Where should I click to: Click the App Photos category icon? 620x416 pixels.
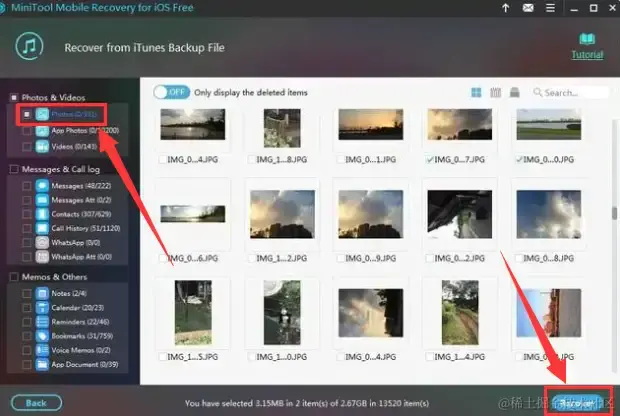[x=42, y=130]
